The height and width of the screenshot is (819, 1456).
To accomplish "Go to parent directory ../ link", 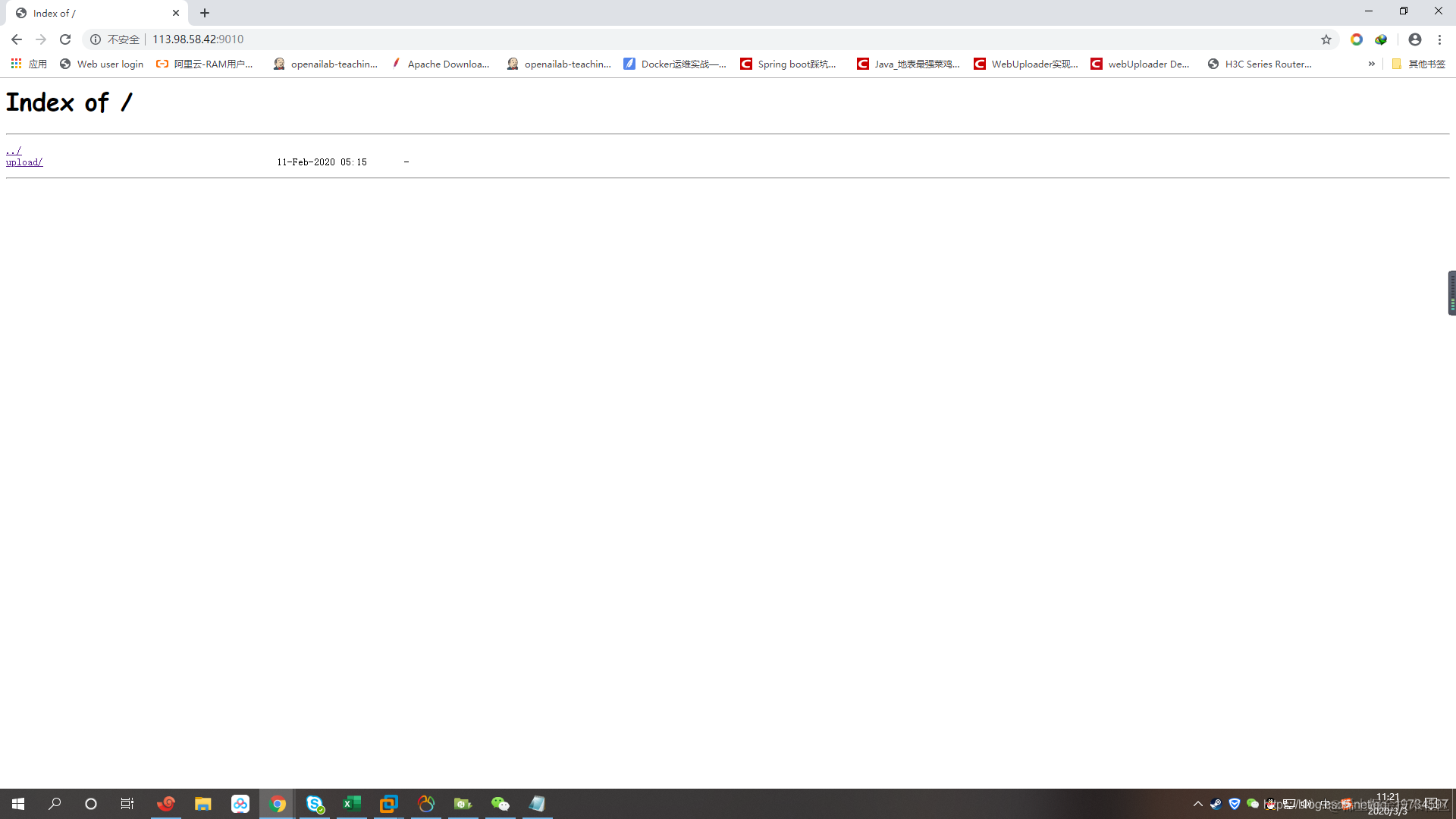I will tap(14, 151).
